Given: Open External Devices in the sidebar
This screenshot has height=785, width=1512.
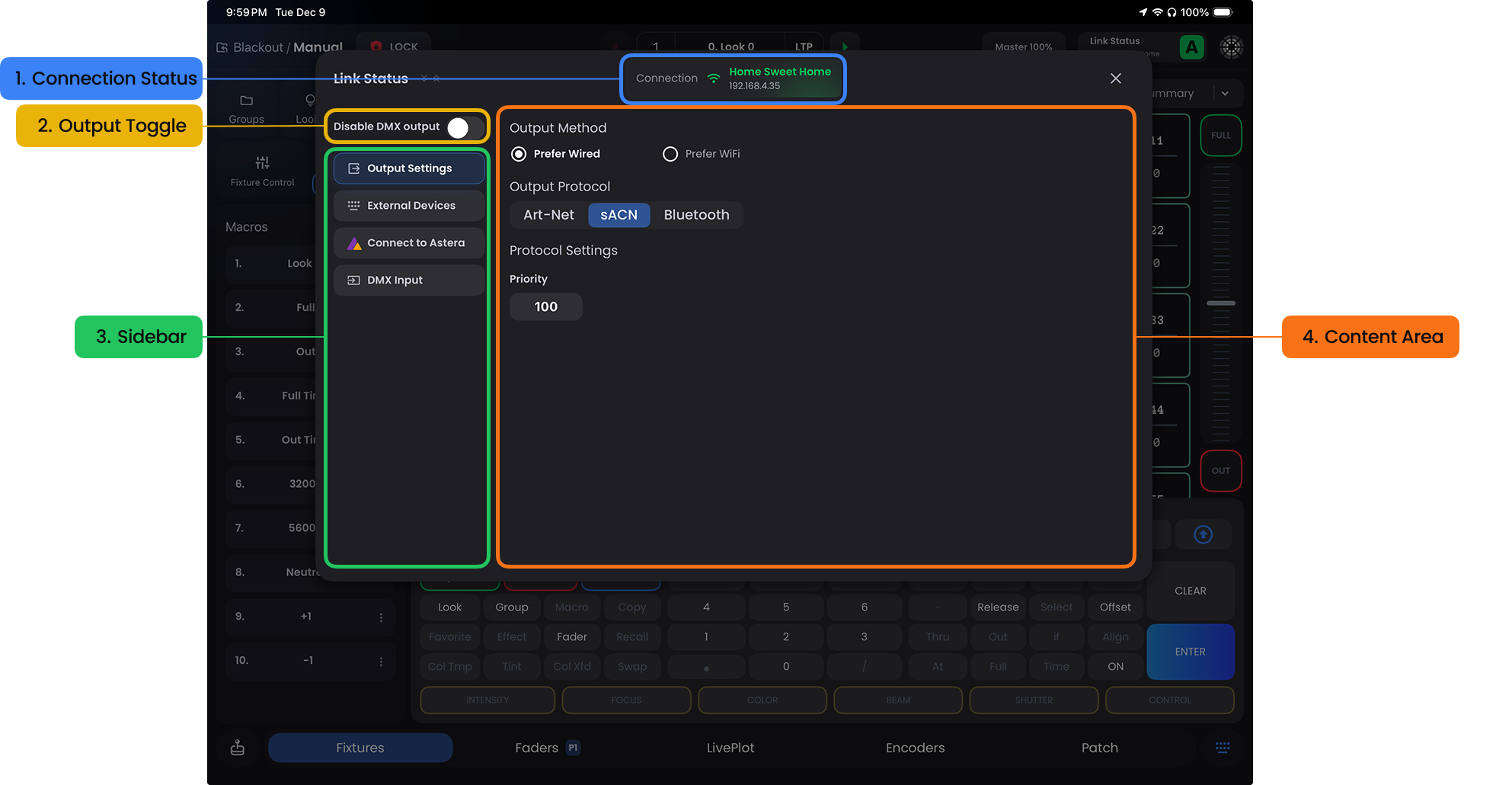Looking at the screenshot, I should pos(409,206).
